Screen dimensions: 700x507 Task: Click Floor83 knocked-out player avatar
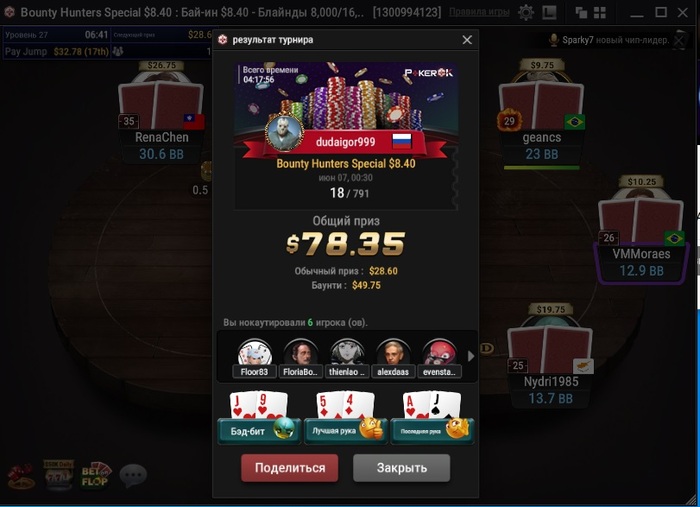pos(254,352)
